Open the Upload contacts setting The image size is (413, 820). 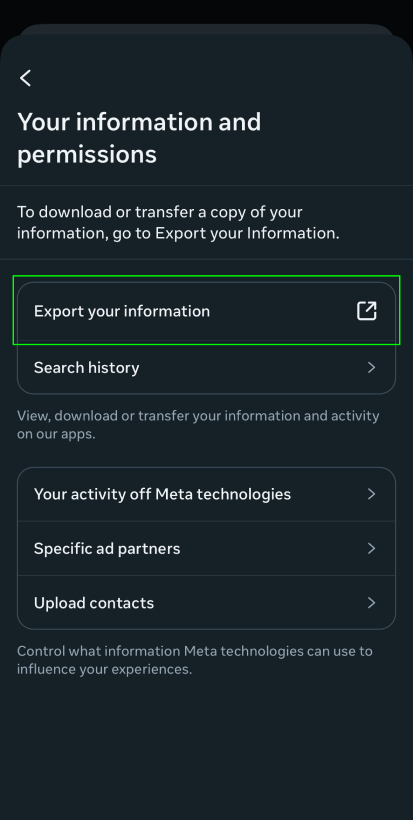coord(206,603)
